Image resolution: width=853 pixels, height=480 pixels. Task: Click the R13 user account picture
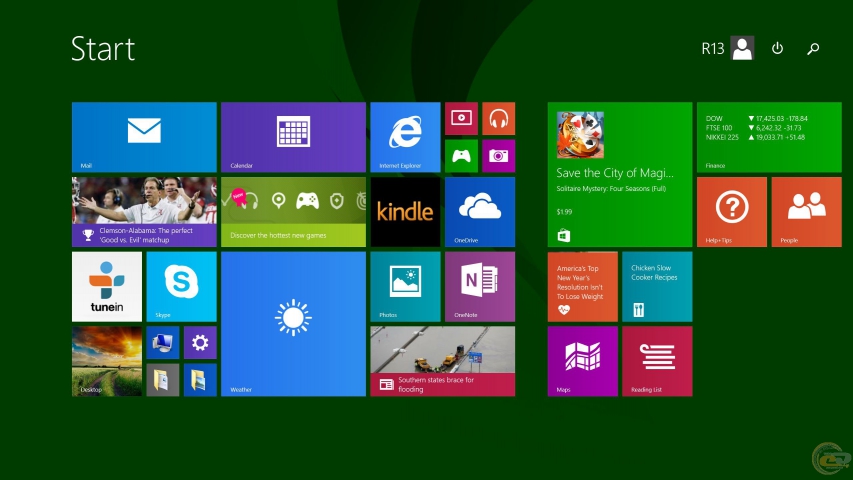pos(742,48)
